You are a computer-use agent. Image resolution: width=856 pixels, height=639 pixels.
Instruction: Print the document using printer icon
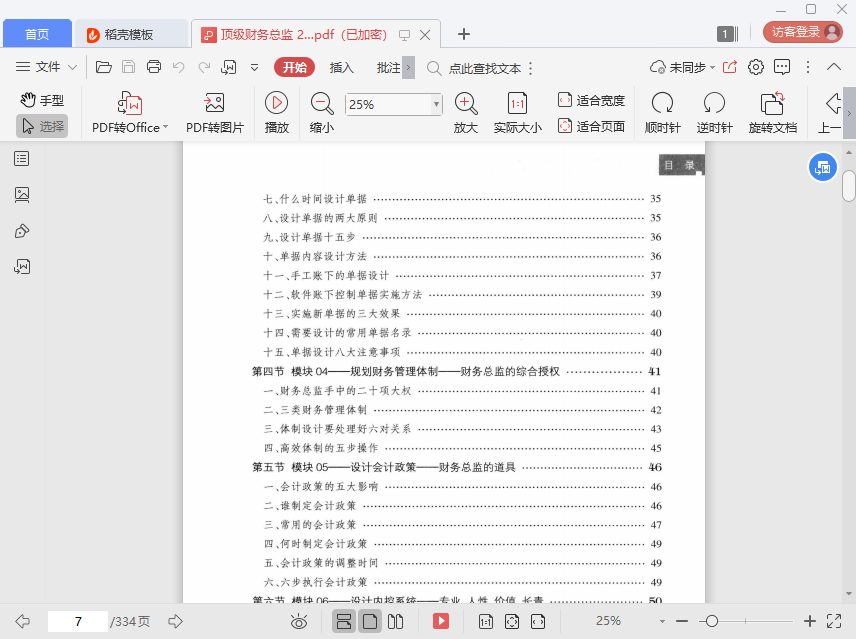tap(154, 67)
